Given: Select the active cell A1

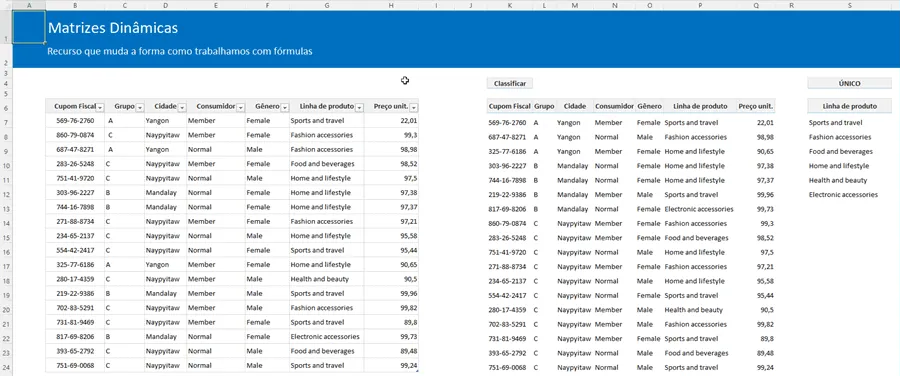Looking at the screenshot, I should click(x=29, y=27).
